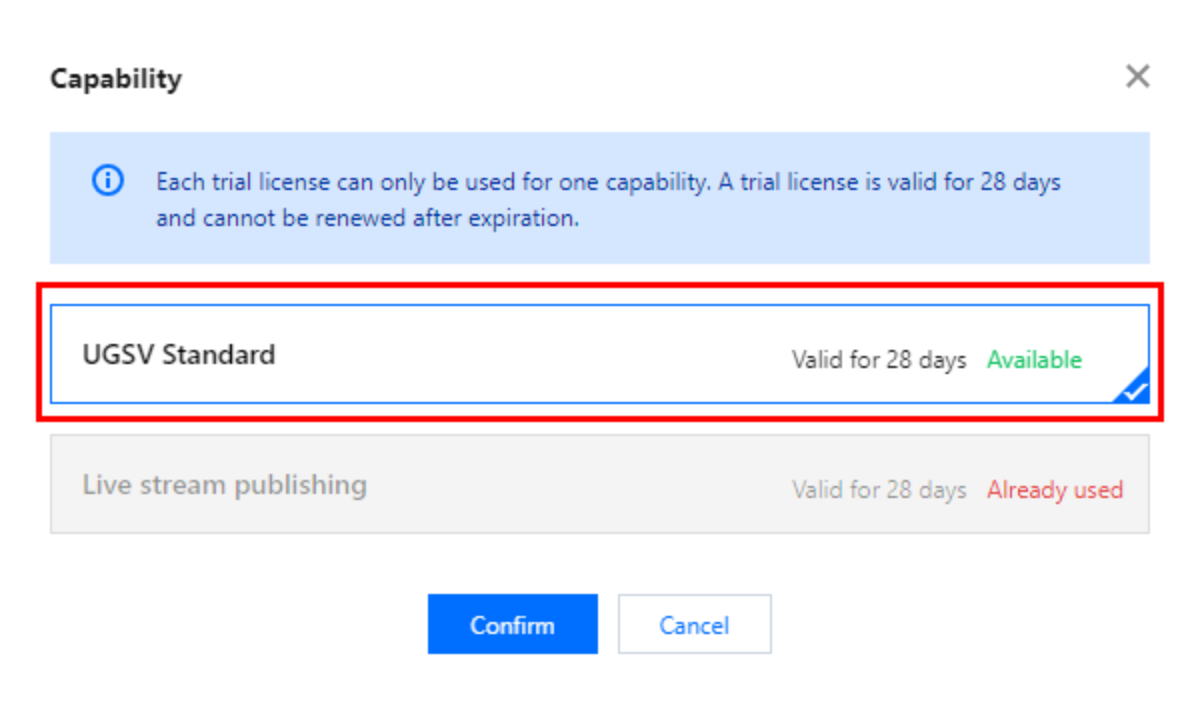The image size is (1200, 704).
Task: Click the red Already used status label
Action: tap(1054, 489)
